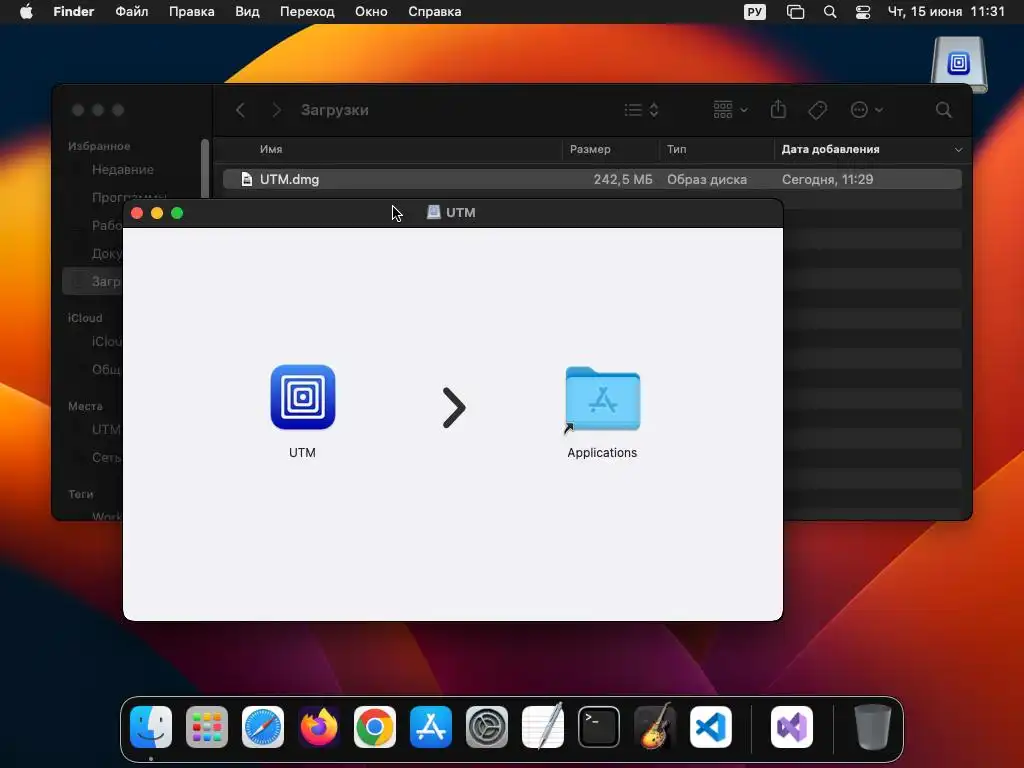
Task: Click the Сегодня, 11:29 date cell
Action: [x=827, y=180]
